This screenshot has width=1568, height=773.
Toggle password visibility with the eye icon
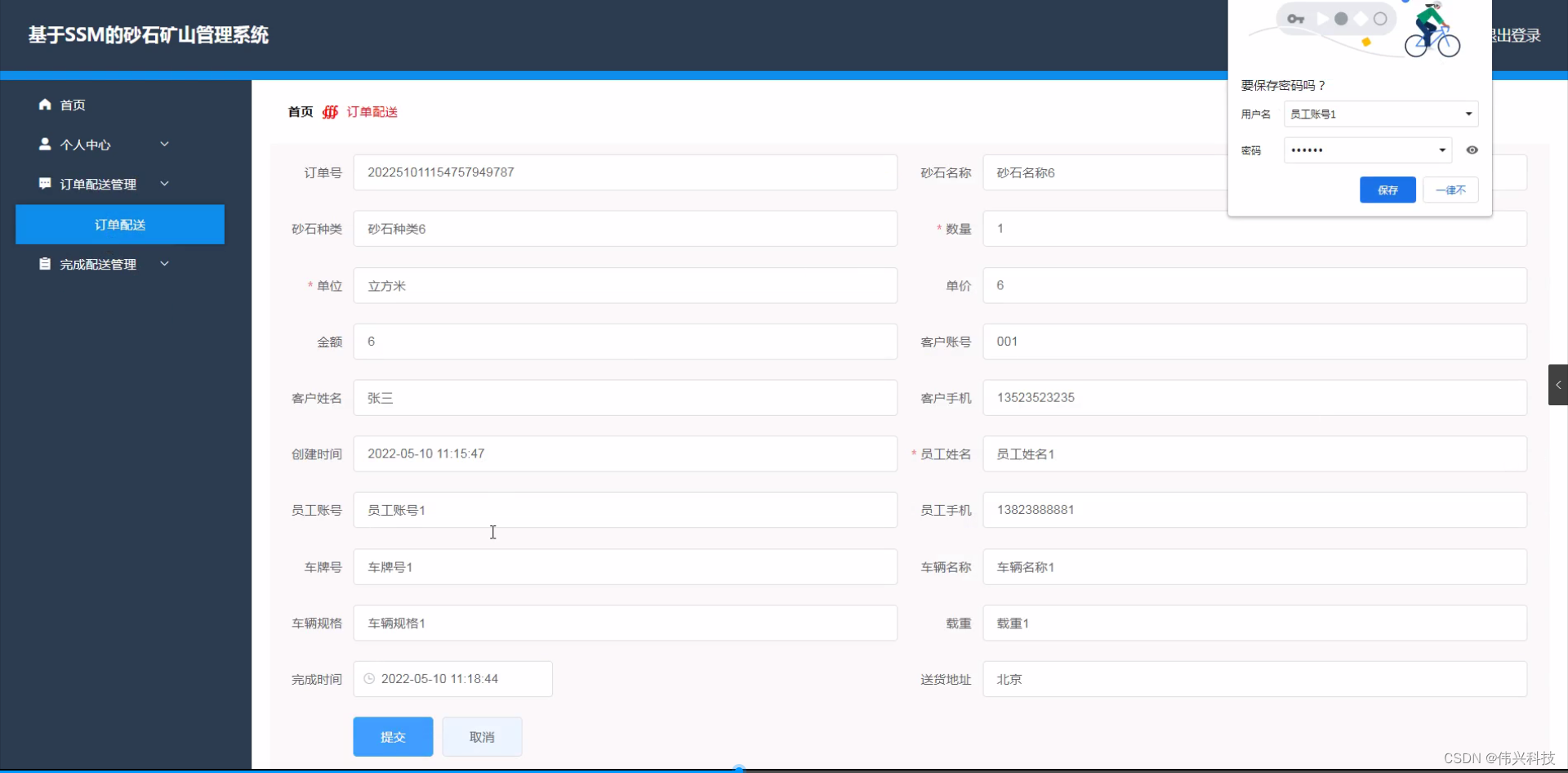[1472, 150]
